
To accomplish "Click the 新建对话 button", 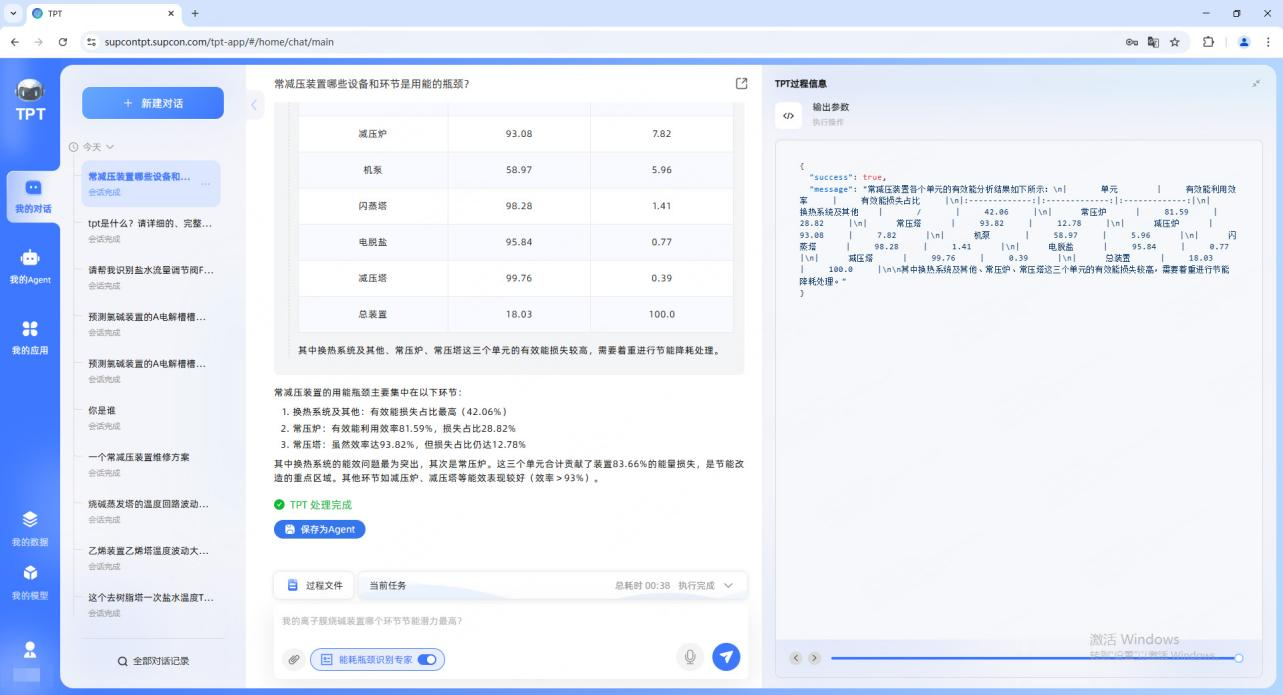I will 153,103.
